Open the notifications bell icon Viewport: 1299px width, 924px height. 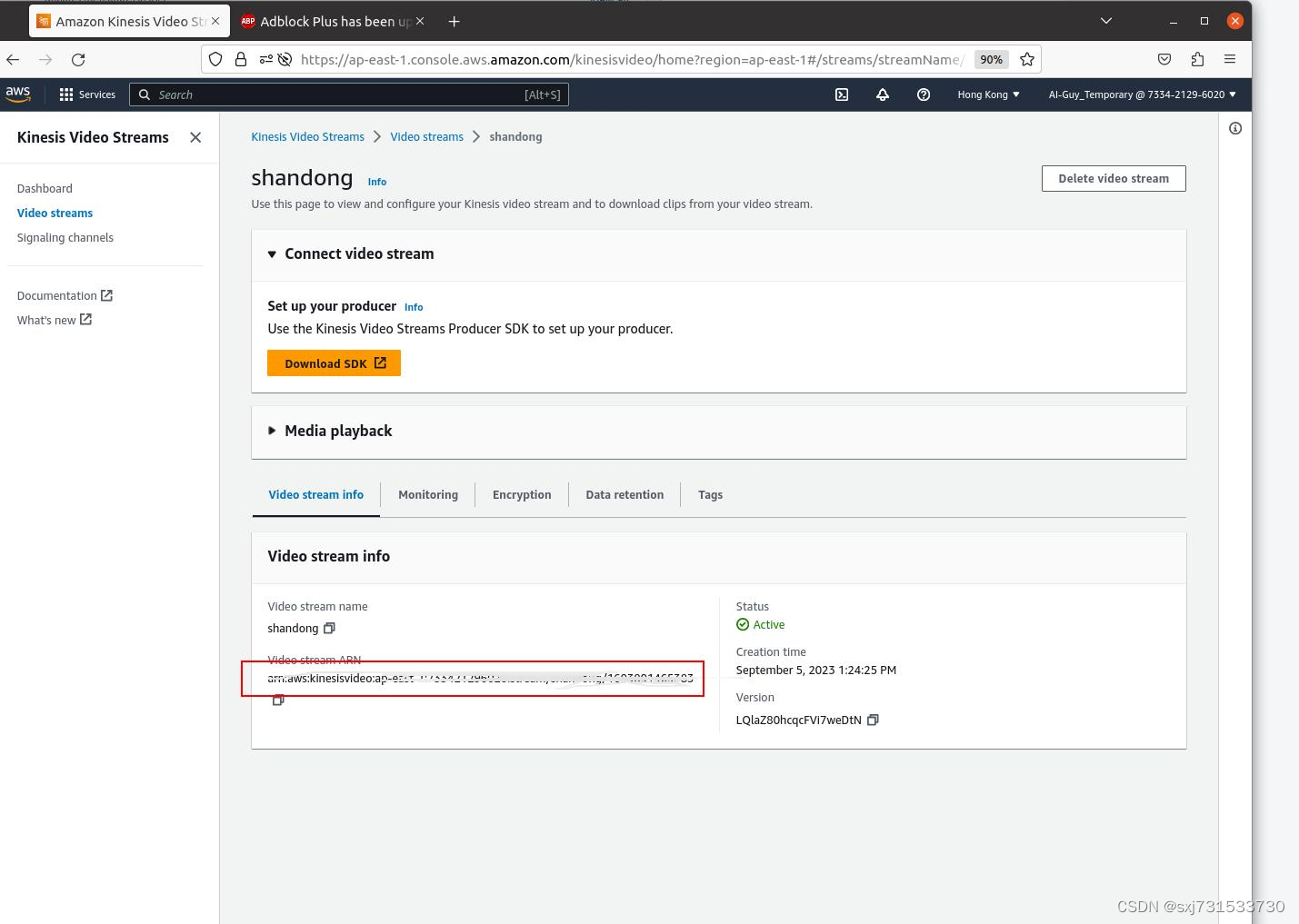click(x=883, y=94)
